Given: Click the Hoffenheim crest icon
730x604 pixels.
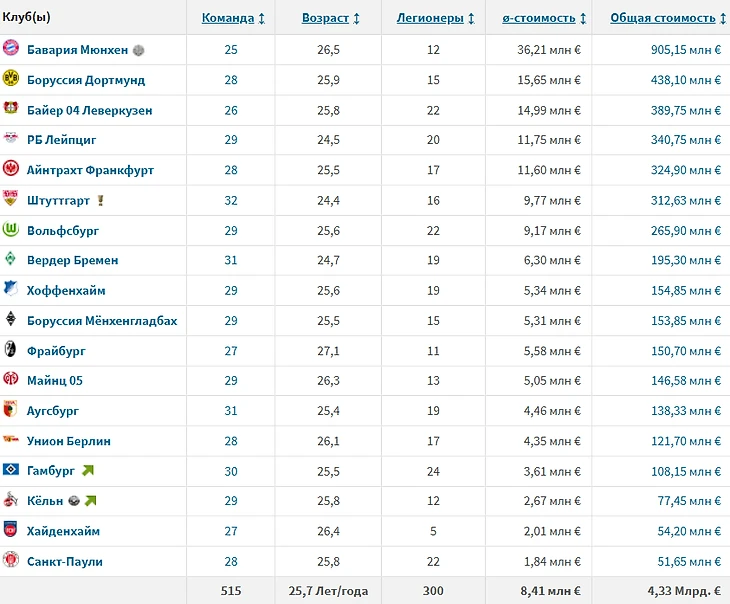Looking at the screenshot, I should (10, 289).
